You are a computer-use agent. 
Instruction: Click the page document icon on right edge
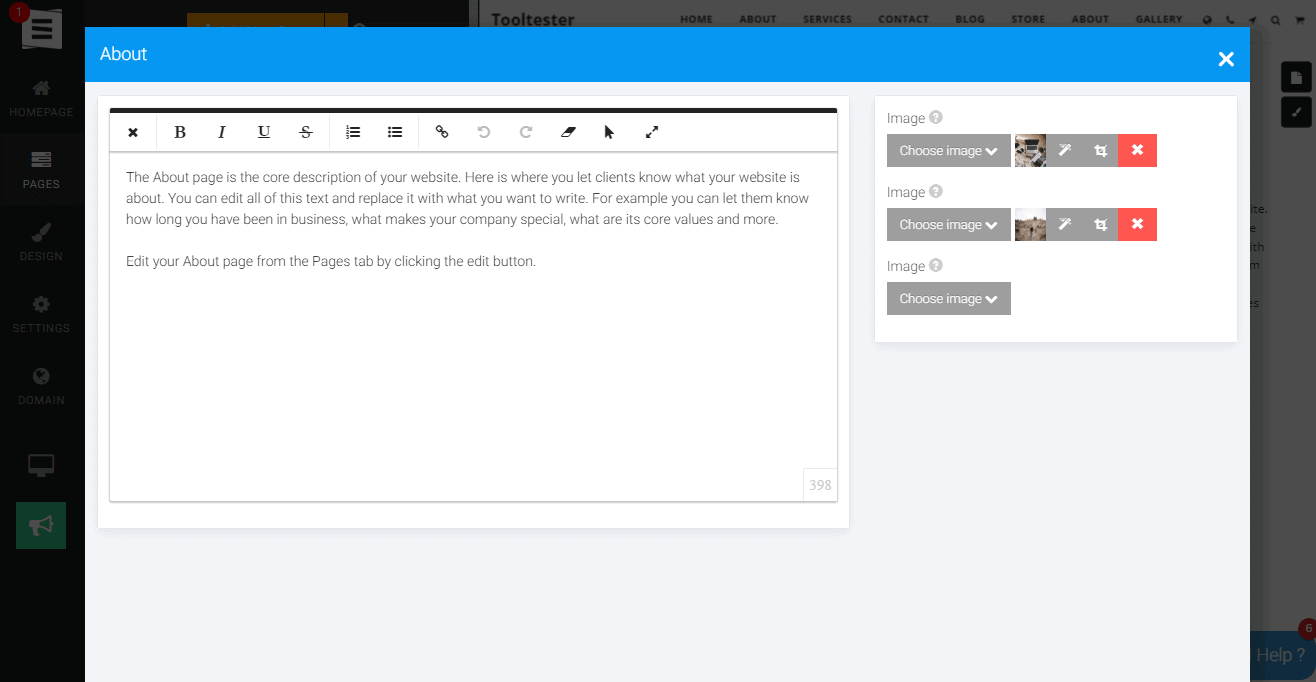[x=1296, y=78]
